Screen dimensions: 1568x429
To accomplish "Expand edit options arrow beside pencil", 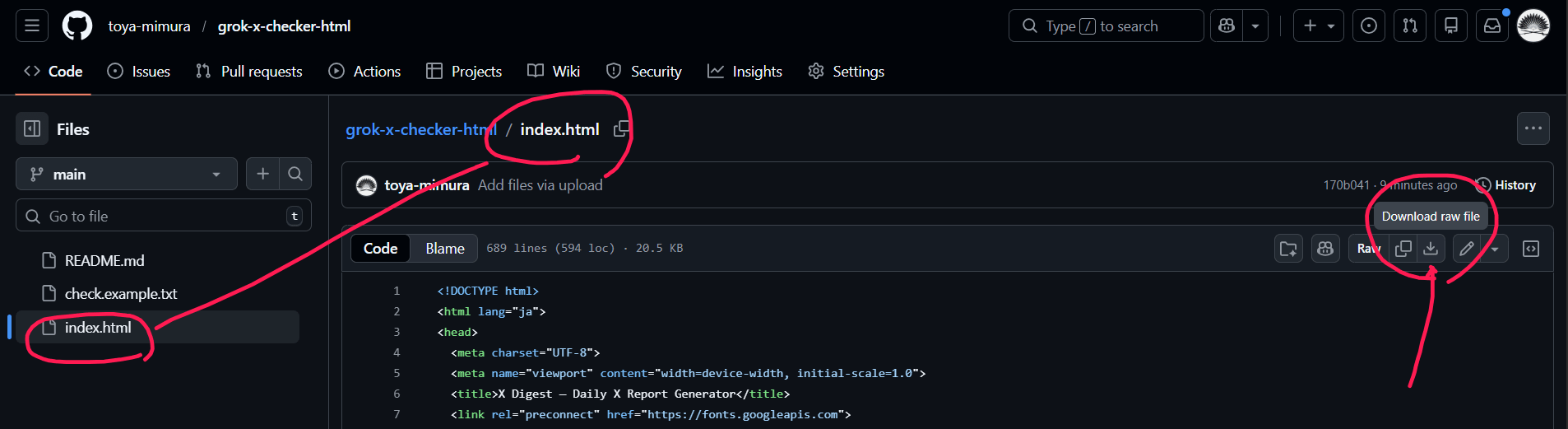I will pos(1495,248).
